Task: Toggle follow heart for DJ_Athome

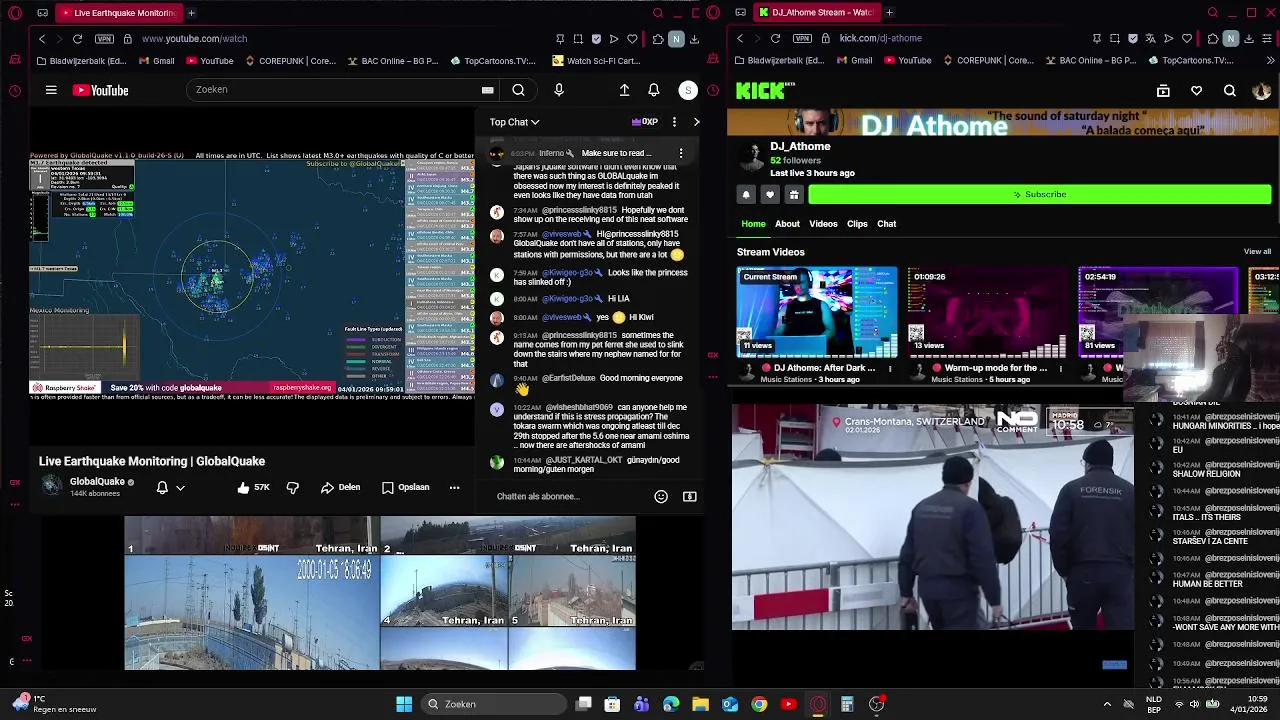Action: point(770,195)
